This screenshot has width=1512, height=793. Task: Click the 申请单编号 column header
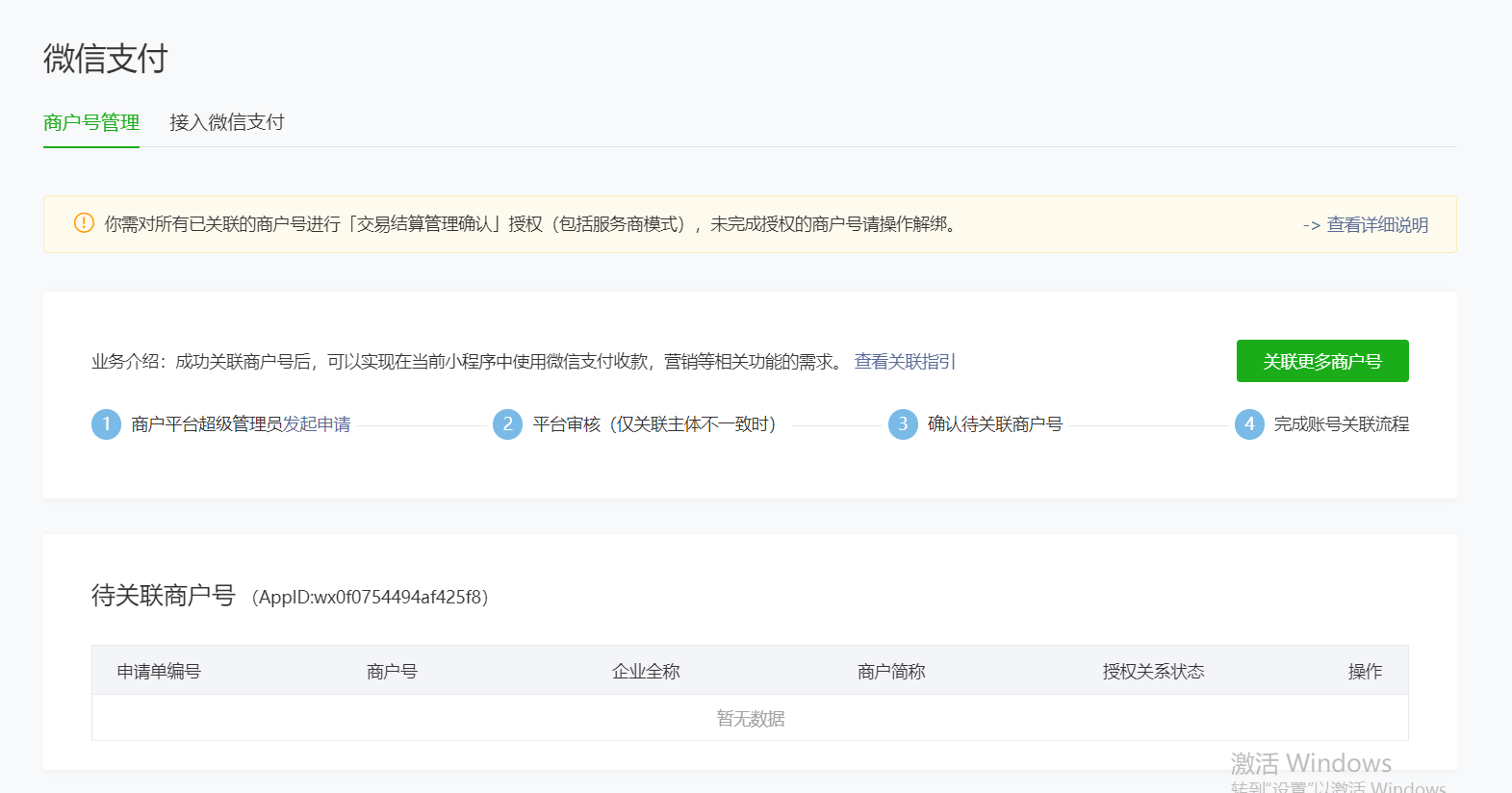159,671
